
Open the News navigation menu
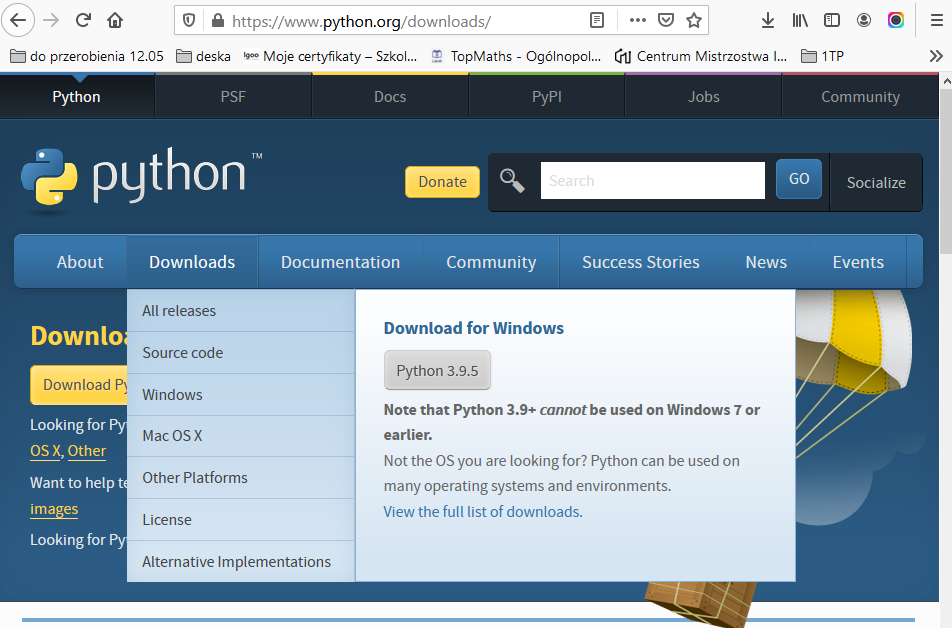click(x=766, y=262)
